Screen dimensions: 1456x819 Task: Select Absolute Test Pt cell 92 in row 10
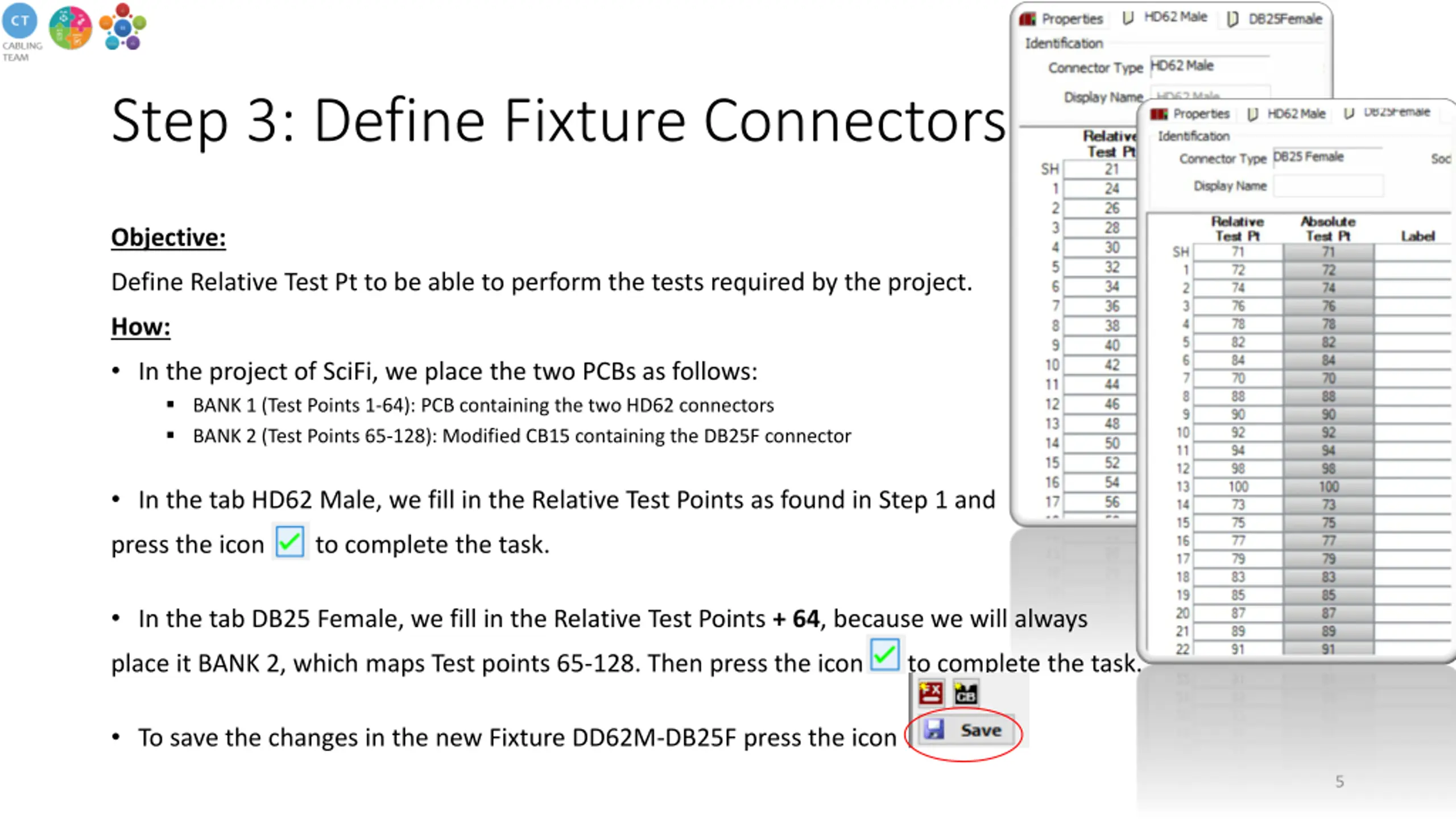coord(1329,432)
